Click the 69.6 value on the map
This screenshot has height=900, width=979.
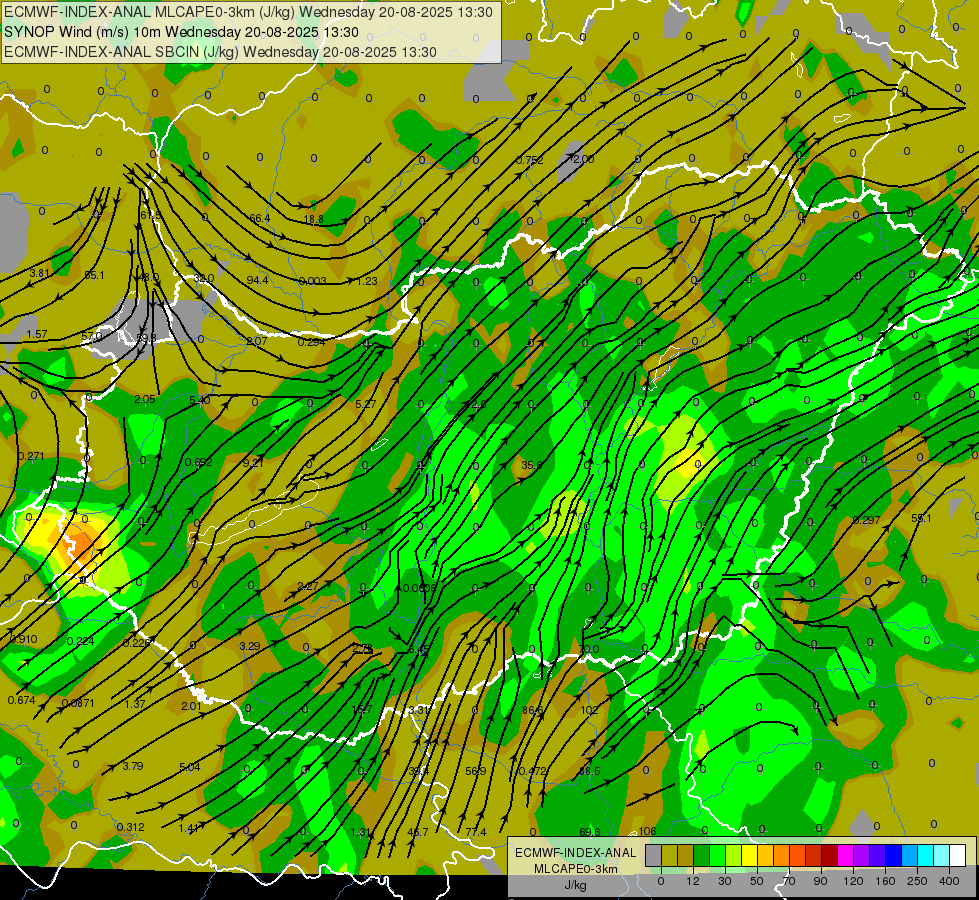(x=589, y=832)
